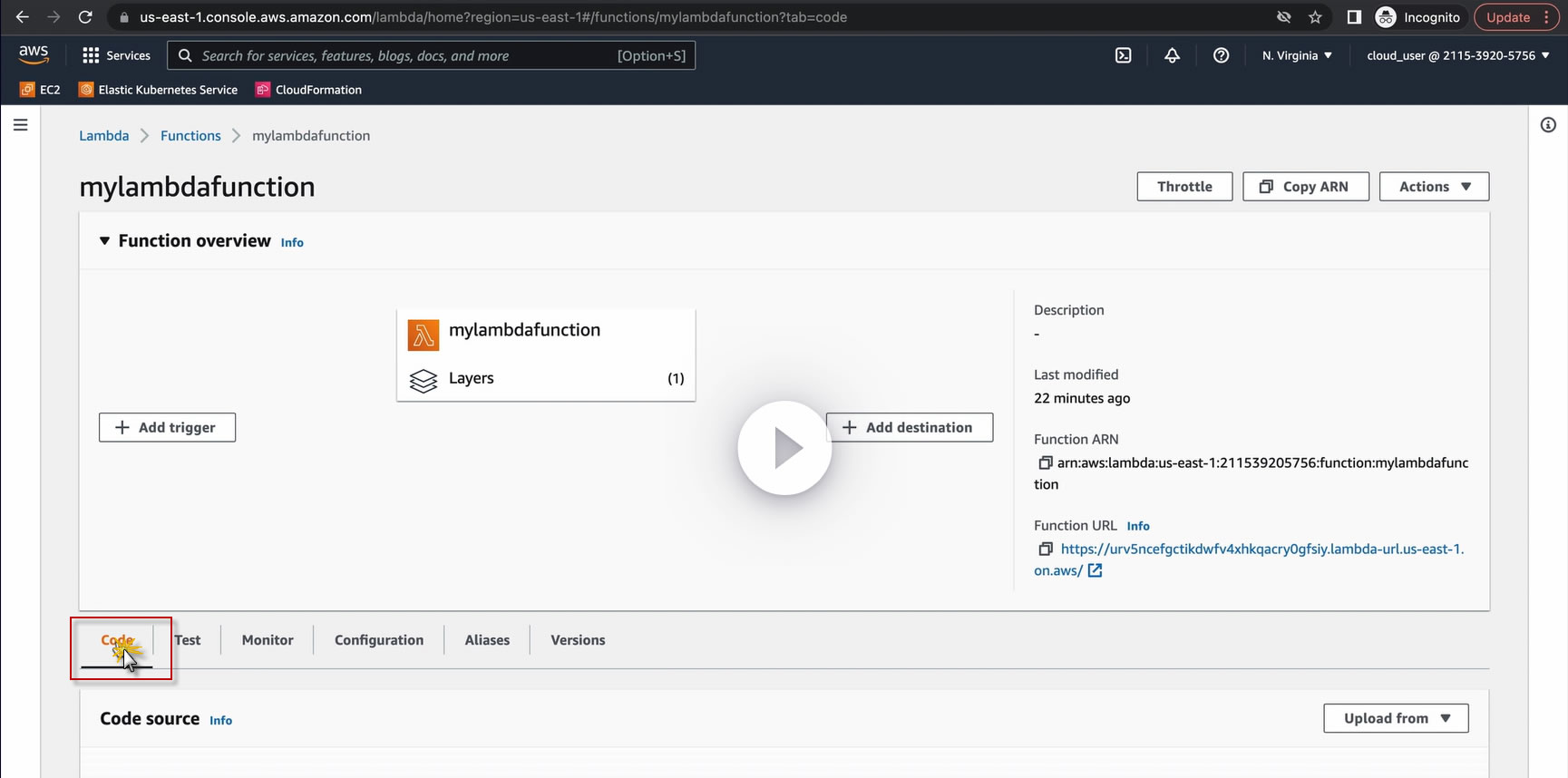1568x778 pixels.
Task: Click the AWS logo home icon
Action: tap(34, 54)
